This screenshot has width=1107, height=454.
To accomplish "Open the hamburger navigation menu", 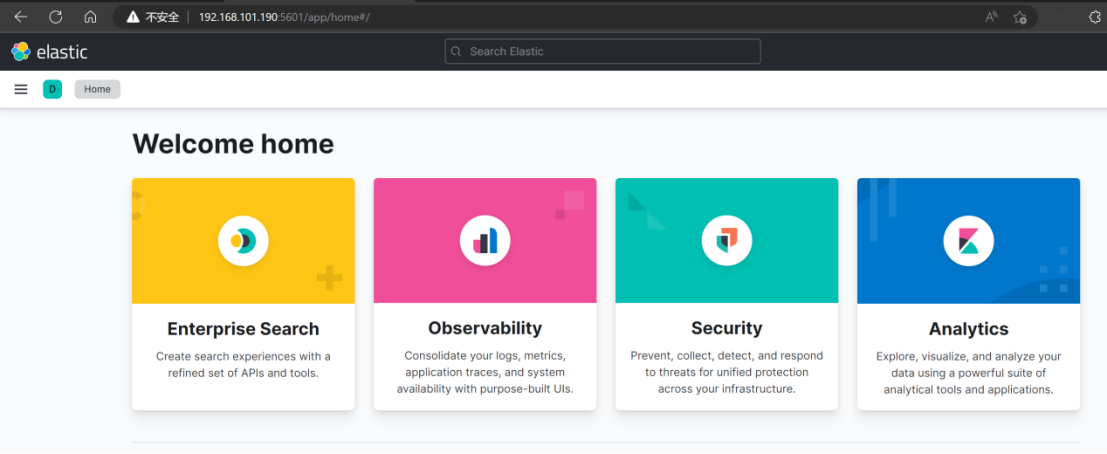I will [x=21, y=89].
